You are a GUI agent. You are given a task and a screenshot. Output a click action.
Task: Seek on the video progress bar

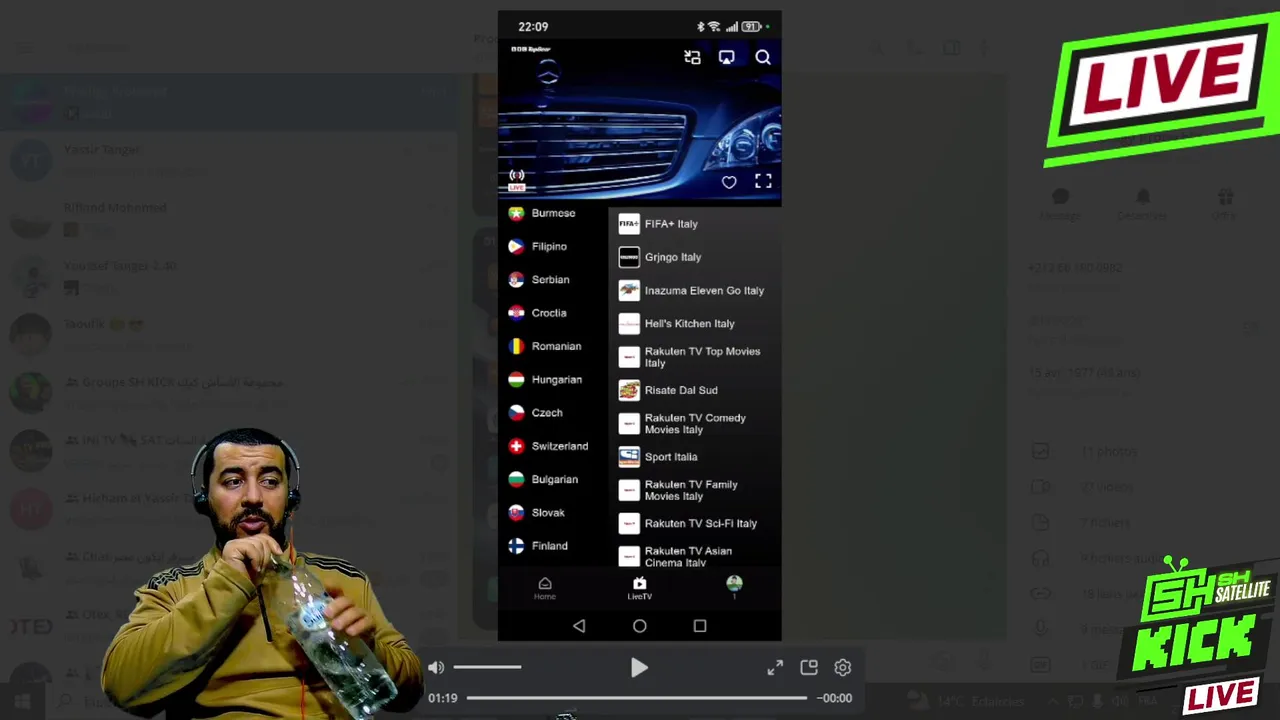pos(636,698)
